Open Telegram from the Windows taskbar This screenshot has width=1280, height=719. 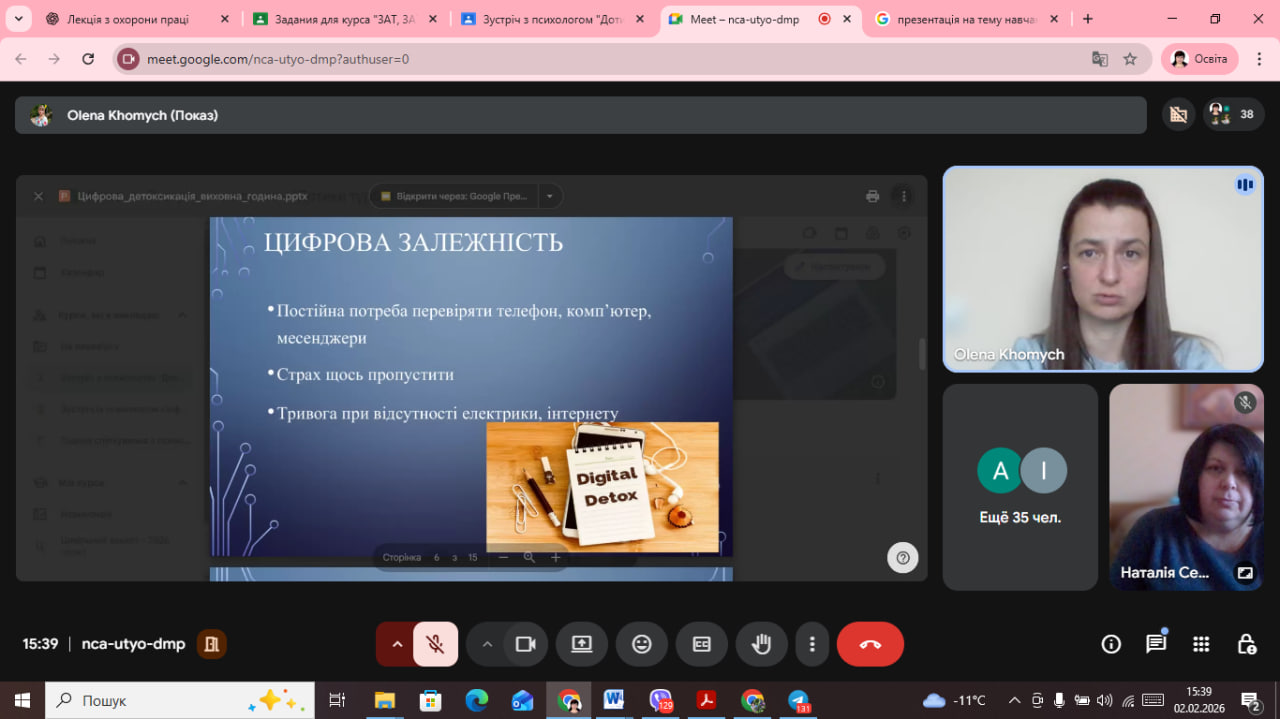pyautogui.click(x=798, y=700)
